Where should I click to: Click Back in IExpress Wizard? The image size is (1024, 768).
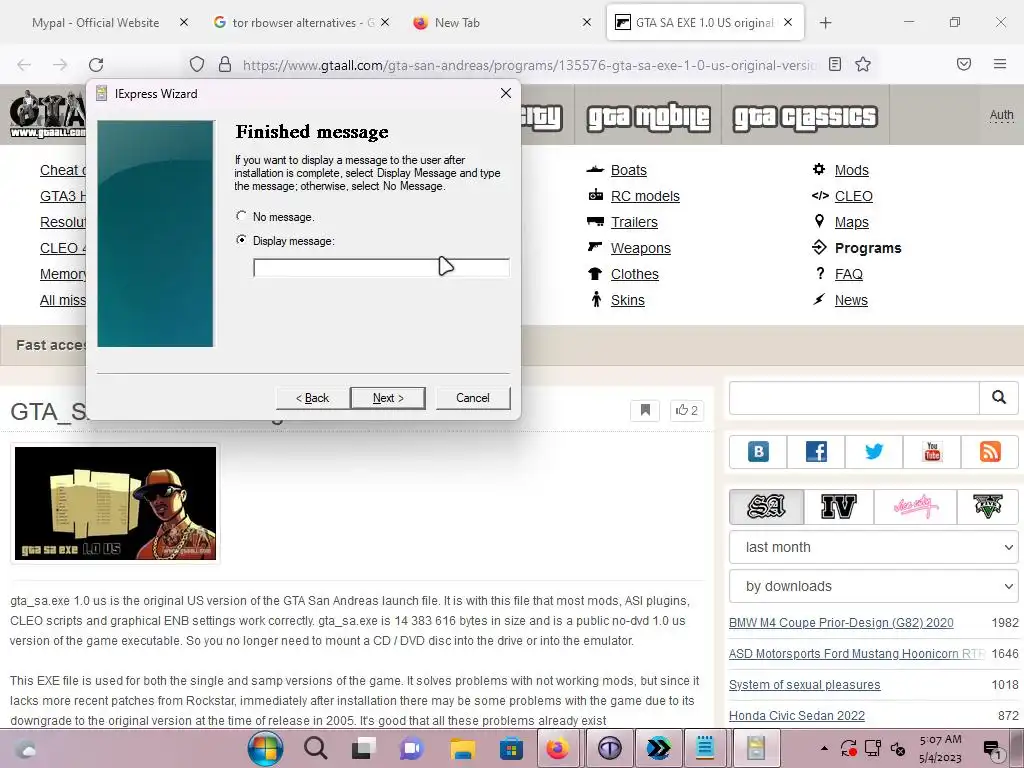(313, 398)
